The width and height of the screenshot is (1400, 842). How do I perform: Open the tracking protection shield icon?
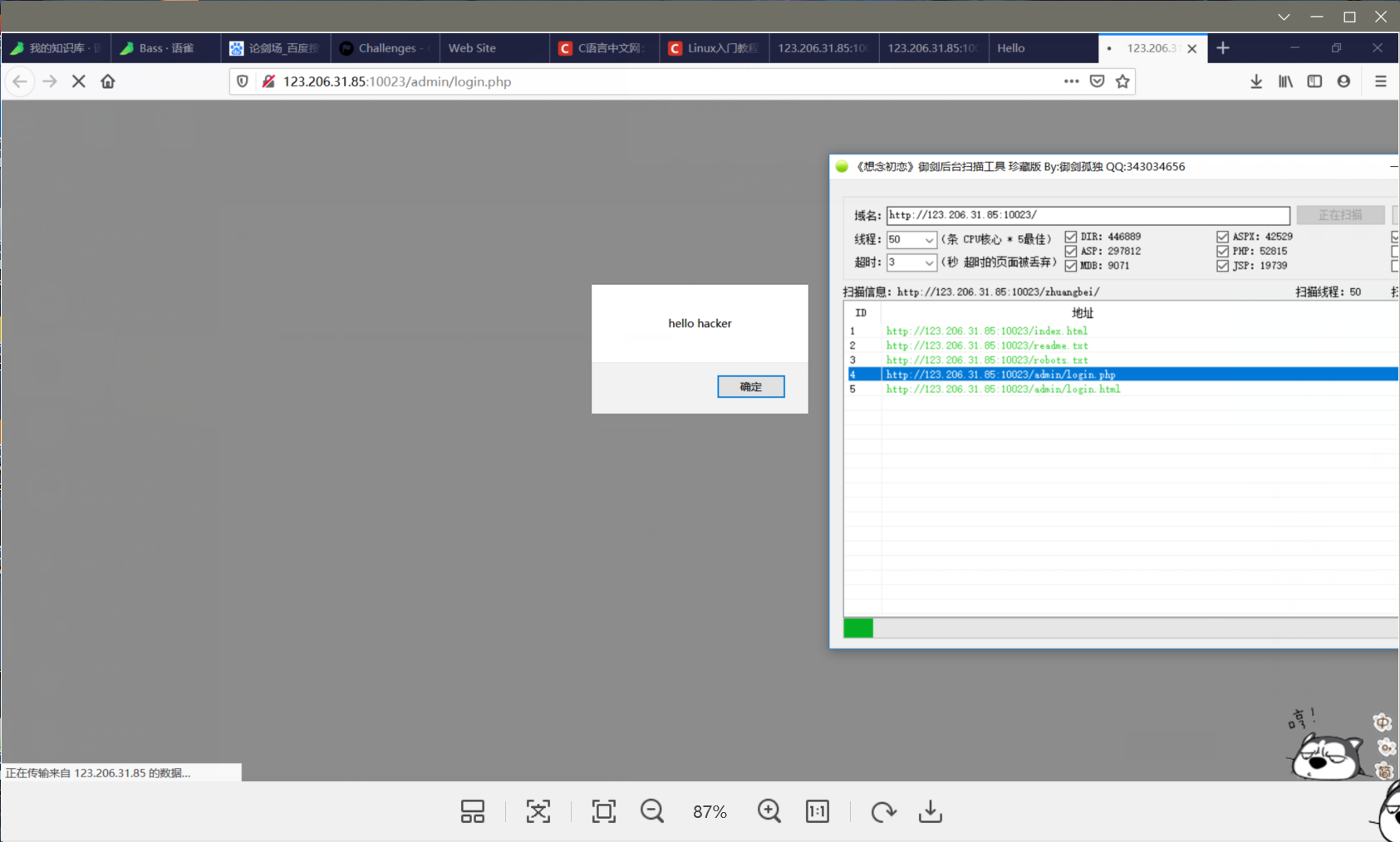(x=243, y=81)
